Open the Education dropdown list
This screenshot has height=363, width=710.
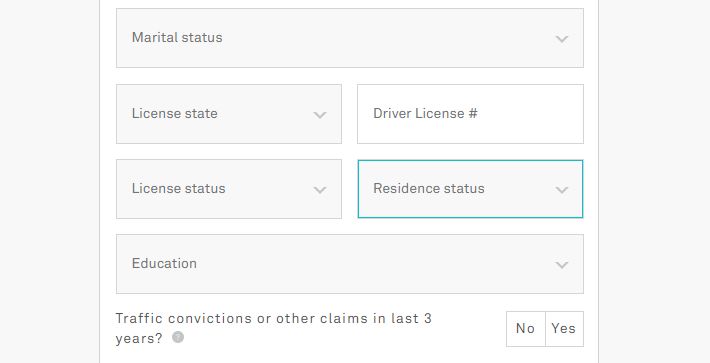[x=350, y=264]
